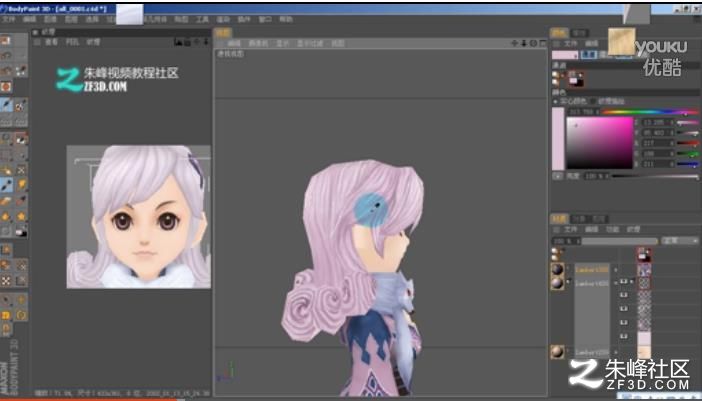Open the texture view panel grip menu icon
Screen dimensions: 702x401
click(37, 42)
